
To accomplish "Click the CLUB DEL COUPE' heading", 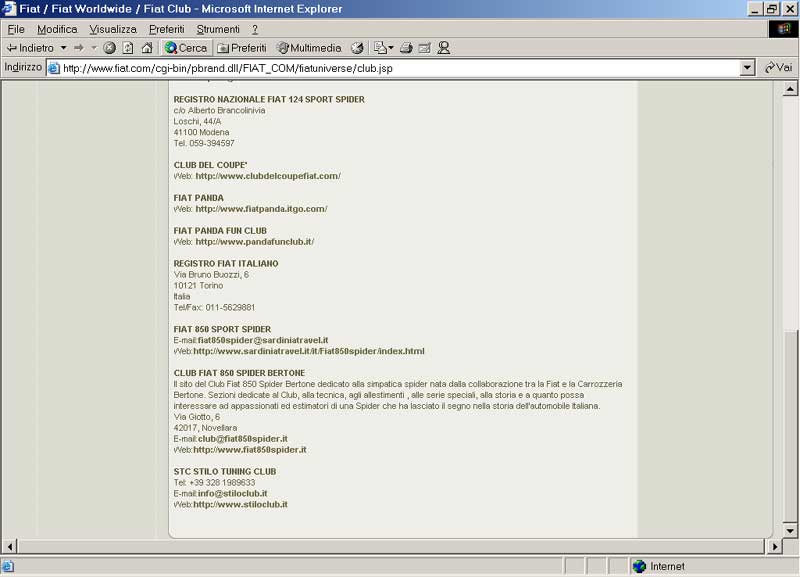I will [x=210, y=165].
